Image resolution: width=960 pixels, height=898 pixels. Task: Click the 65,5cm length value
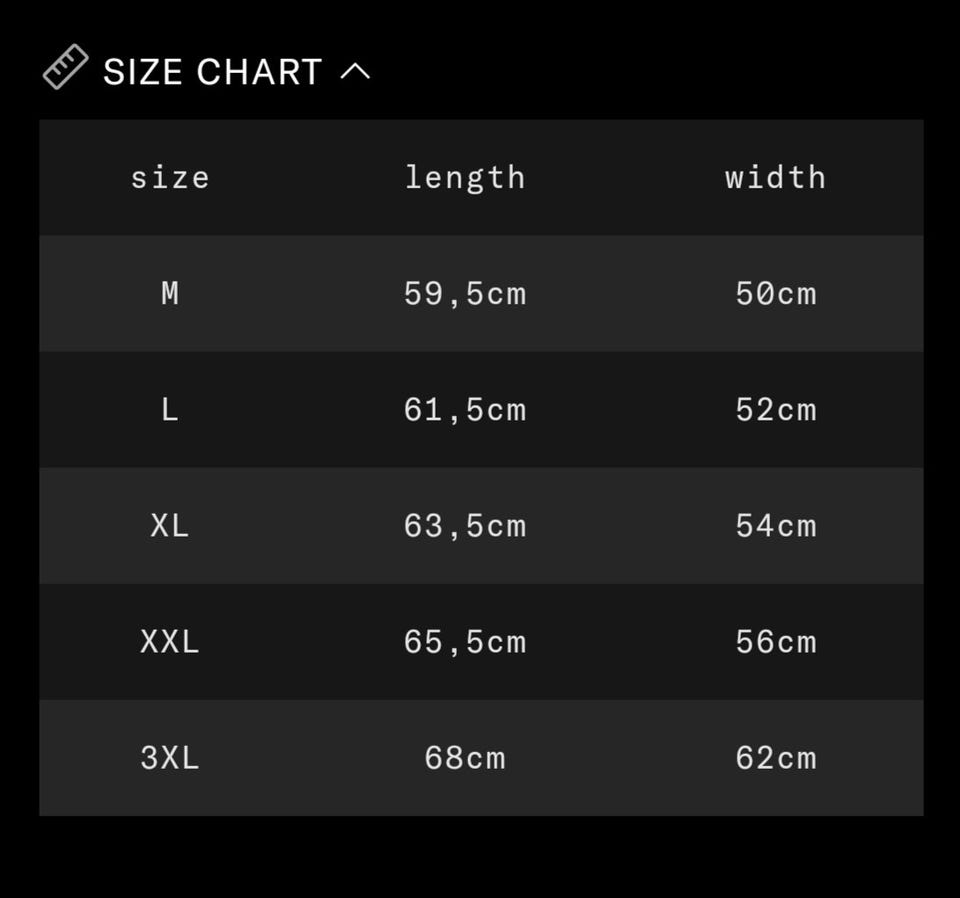465,642
